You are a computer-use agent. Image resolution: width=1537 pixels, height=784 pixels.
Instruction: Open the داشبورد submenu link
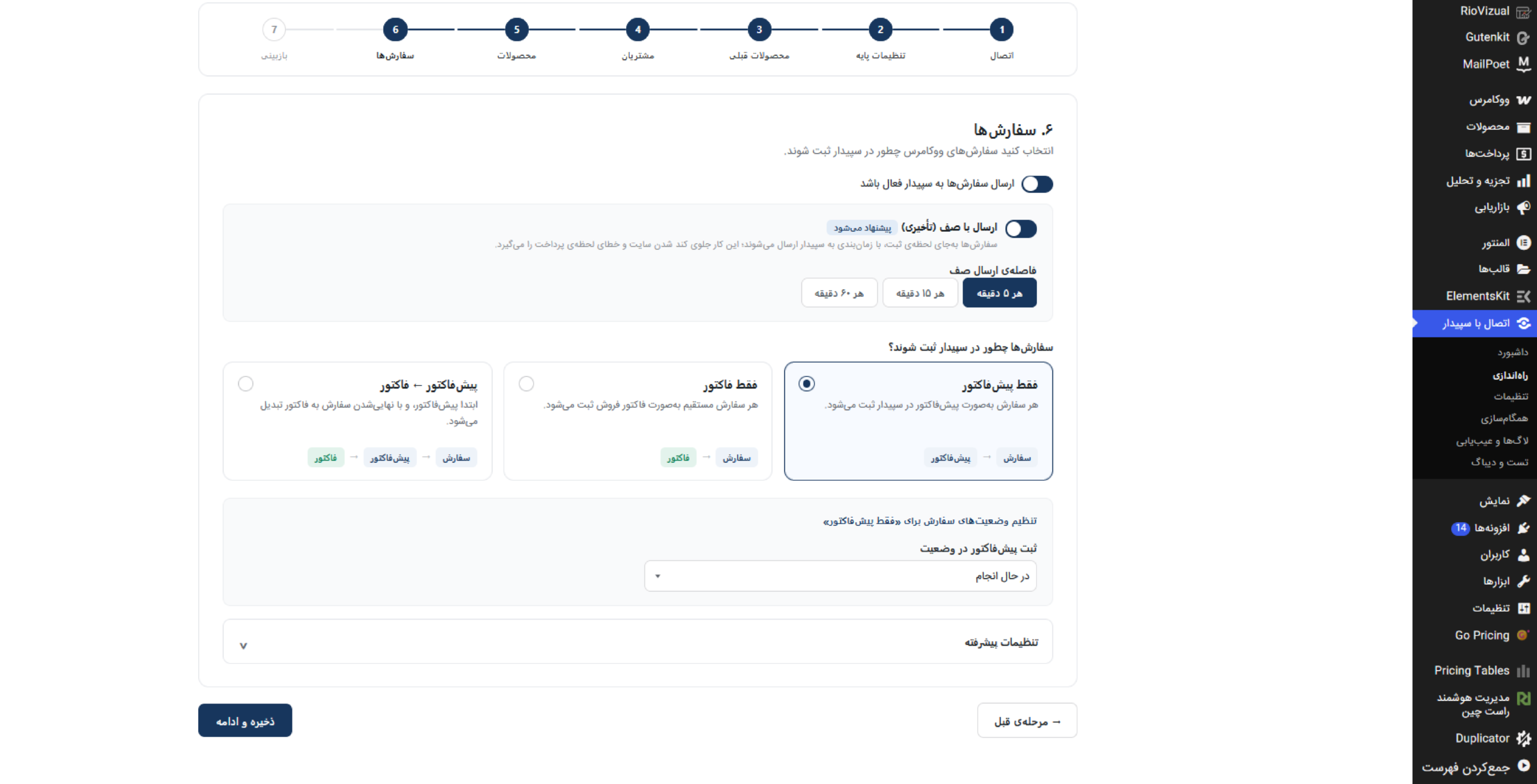1512,352
